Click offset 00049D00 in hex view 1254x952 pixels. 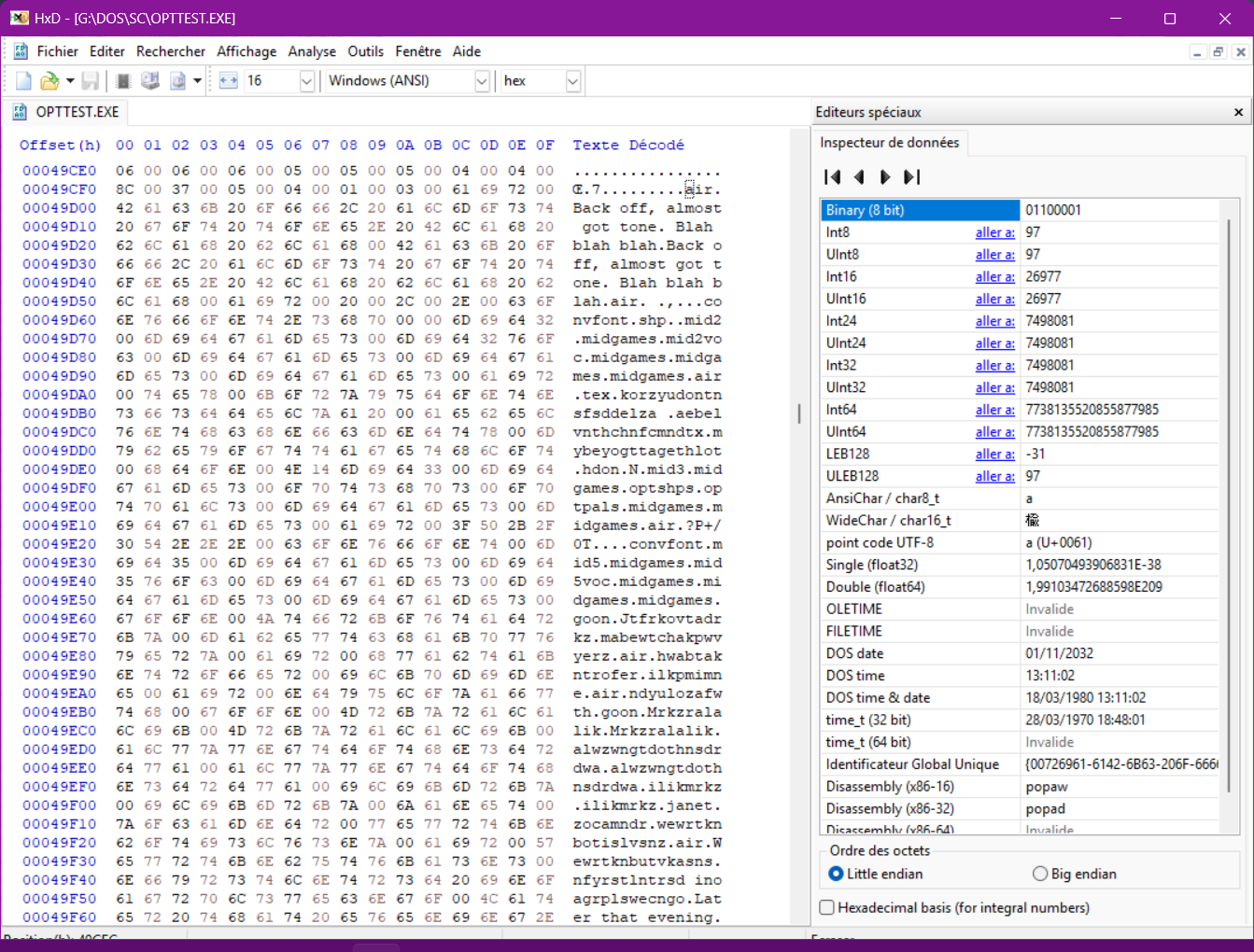[x=60, y=208]
